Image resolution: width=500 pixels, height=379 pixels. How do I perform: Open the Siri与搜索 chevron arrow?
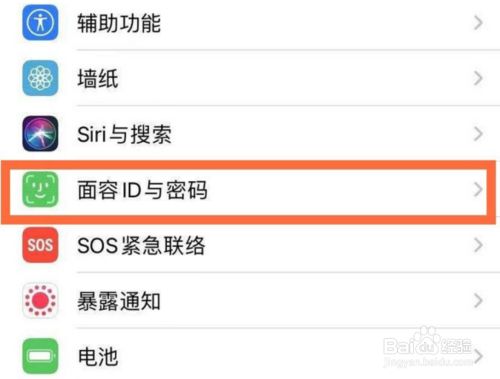[x=478, y=134]
